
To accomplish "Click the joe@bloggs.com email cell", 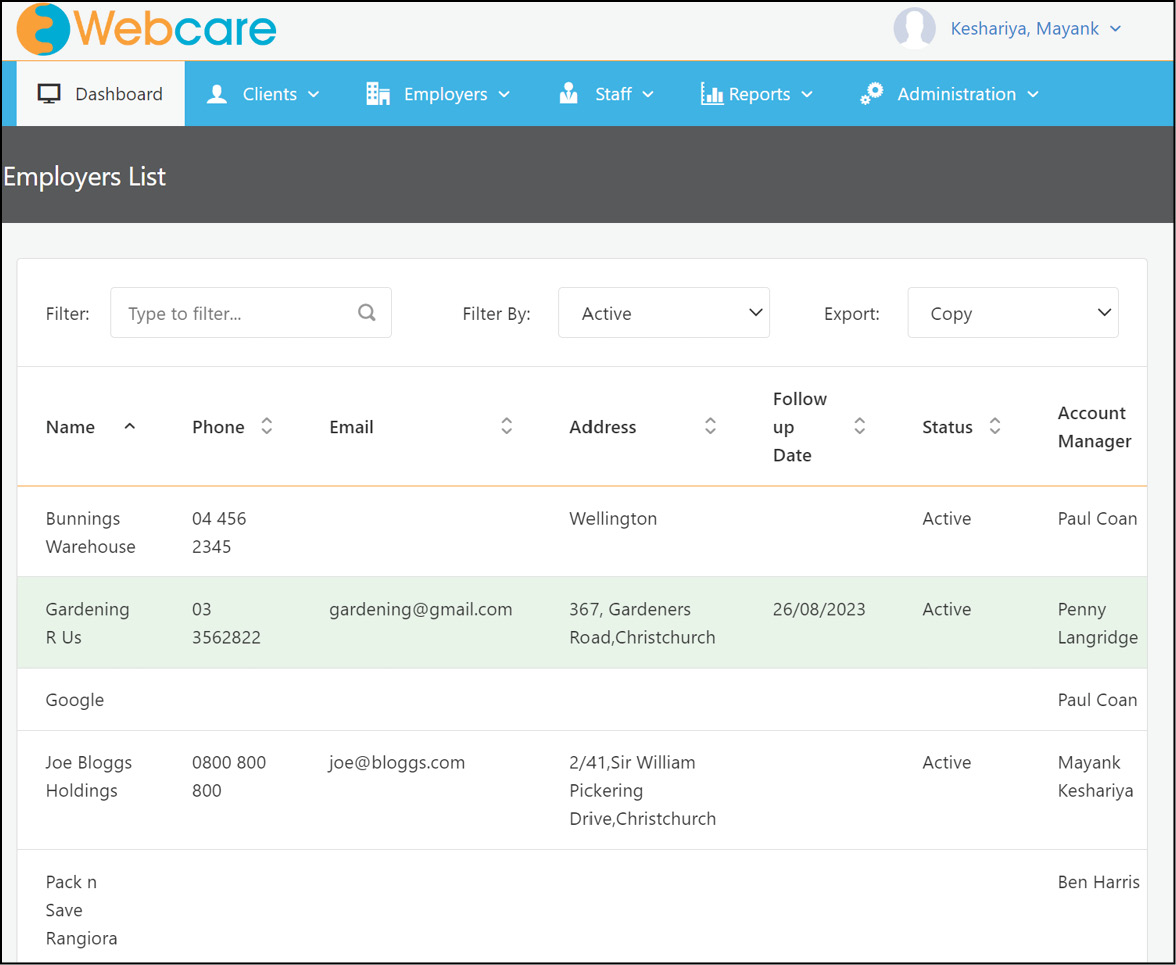I will click(x=397, y=763).
